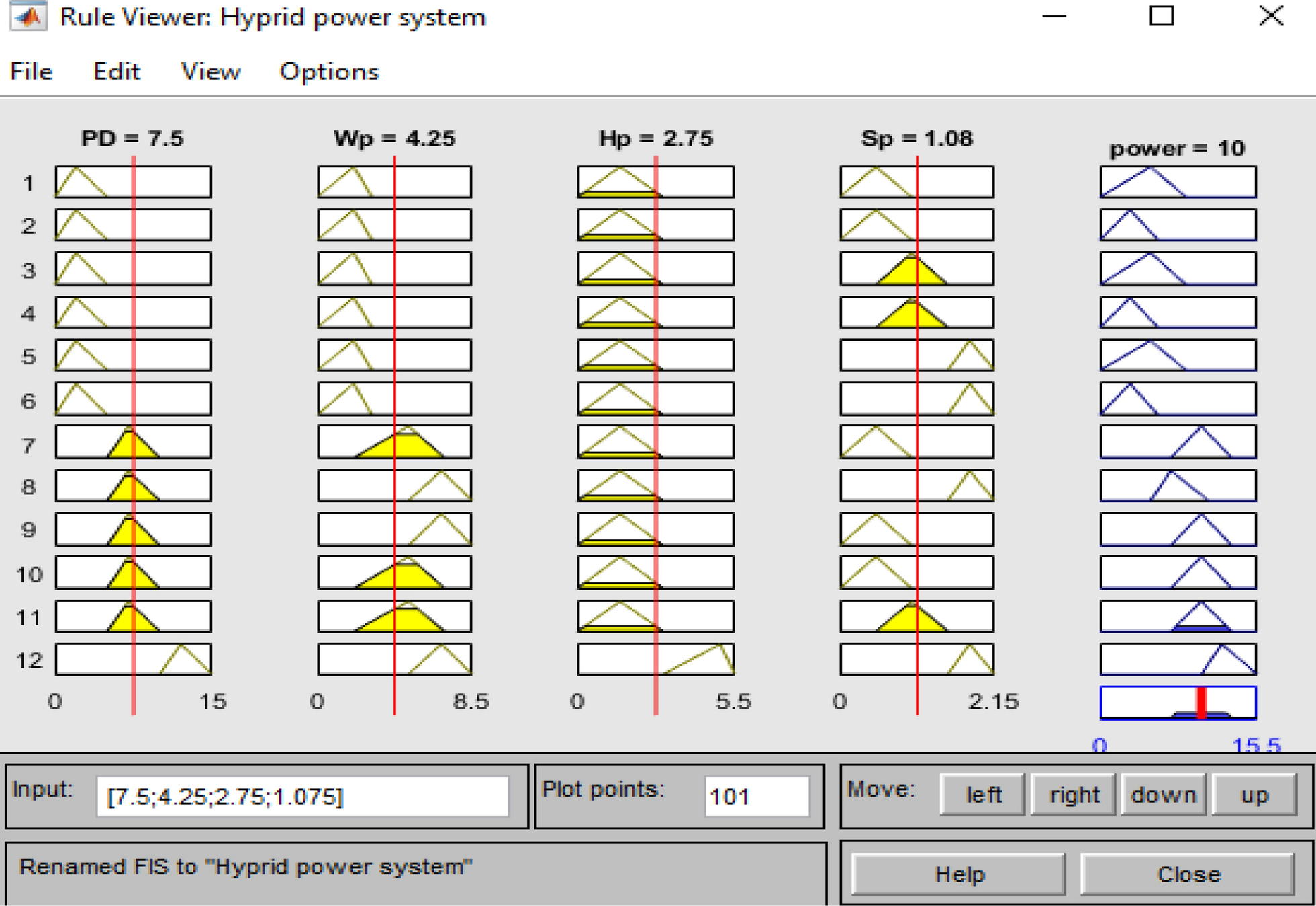This screenshot has width=1316, height=906.
Task: Click the up Move button
Action: coord(1254,795)
